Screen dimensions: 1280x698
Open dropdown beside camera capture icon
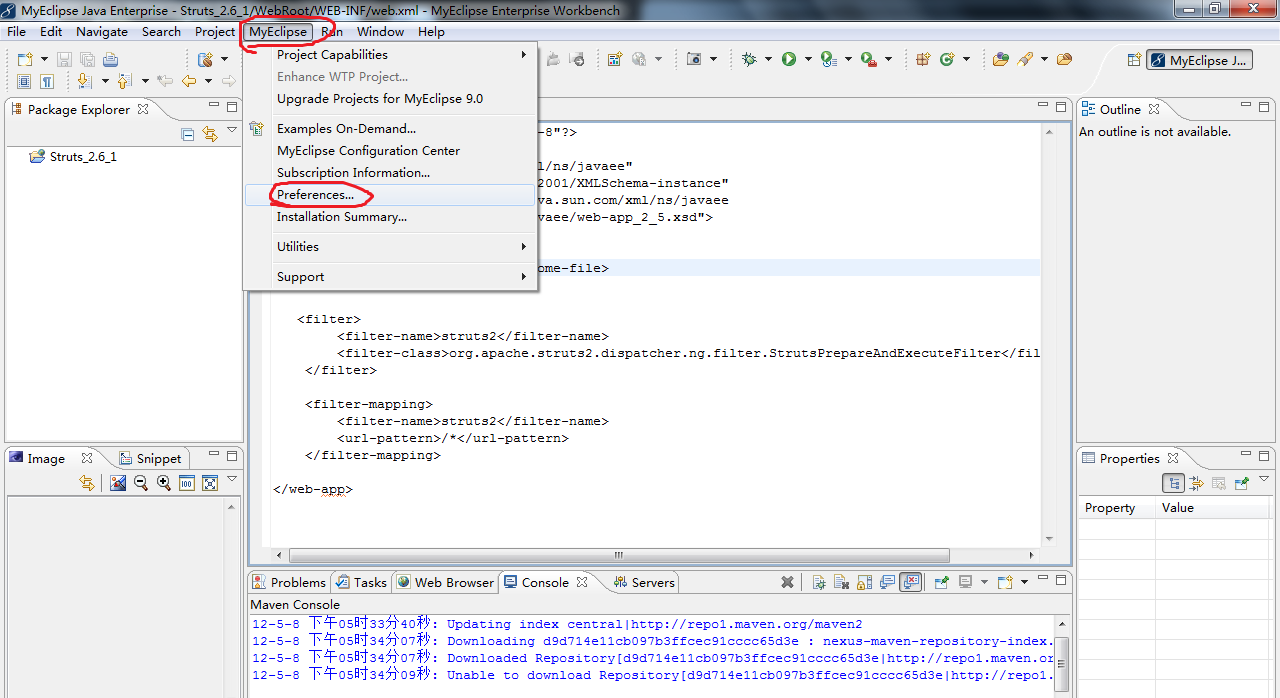click(713, 60)
